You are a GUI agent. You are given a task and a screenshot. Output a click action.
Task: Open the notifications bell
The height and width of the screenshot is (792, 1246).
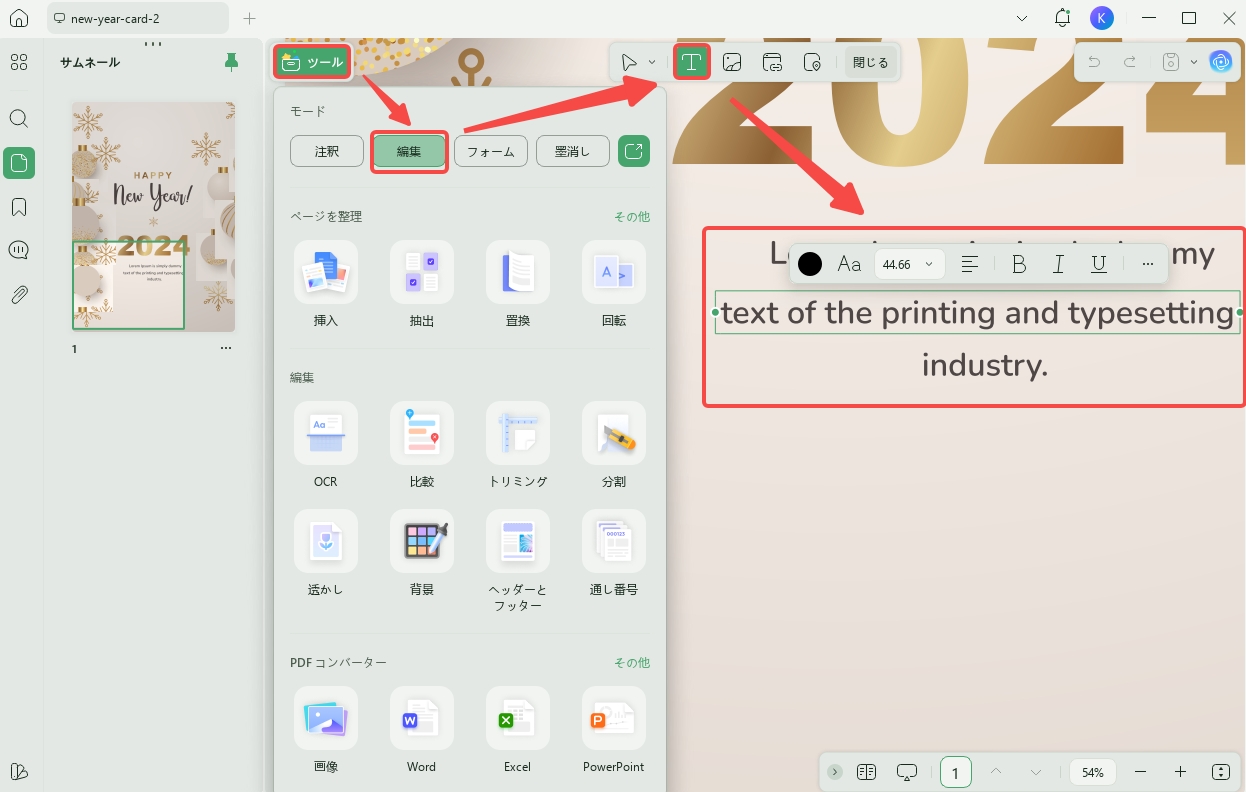click(x=1062, y=18)
